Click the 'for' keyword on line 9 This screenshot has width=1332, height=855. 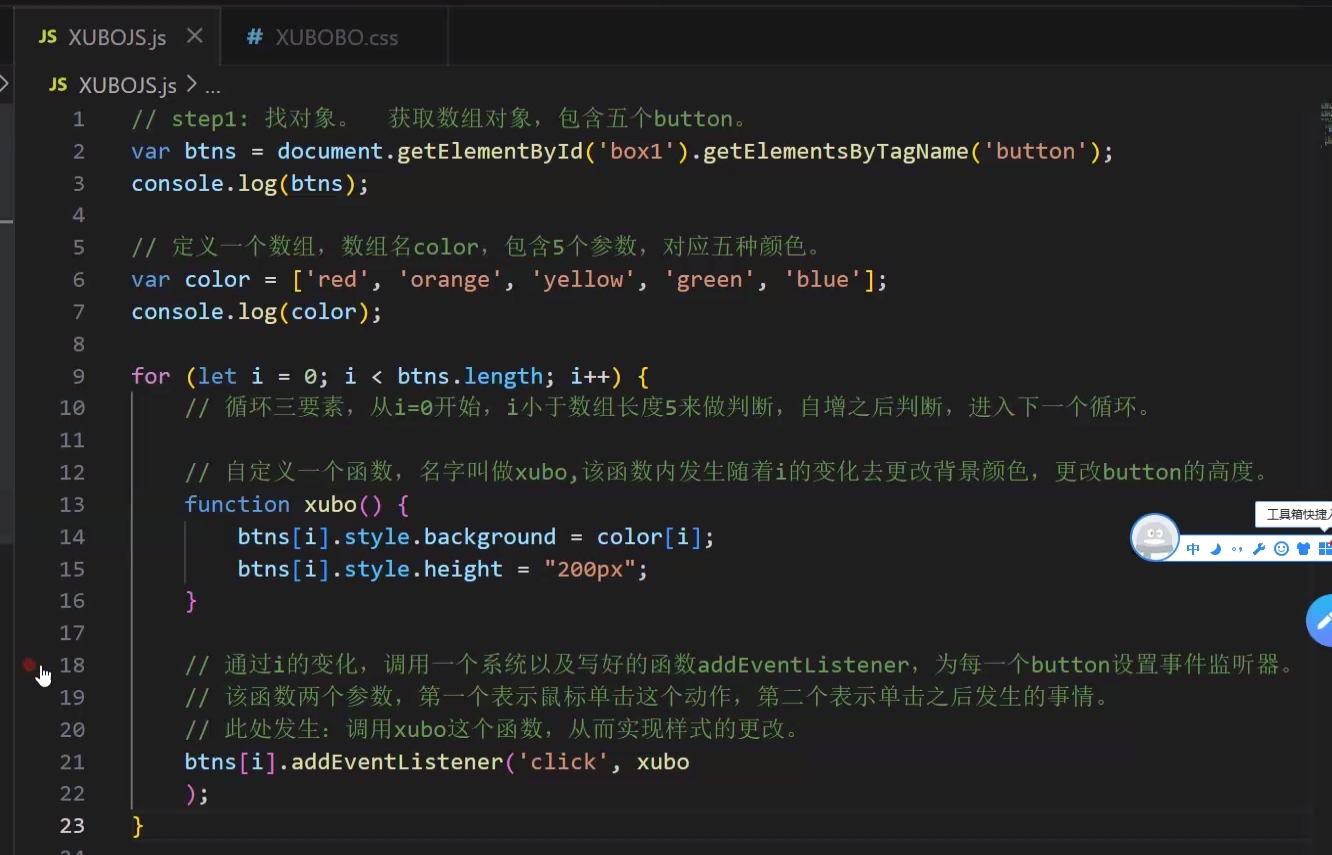coord(151,376)
